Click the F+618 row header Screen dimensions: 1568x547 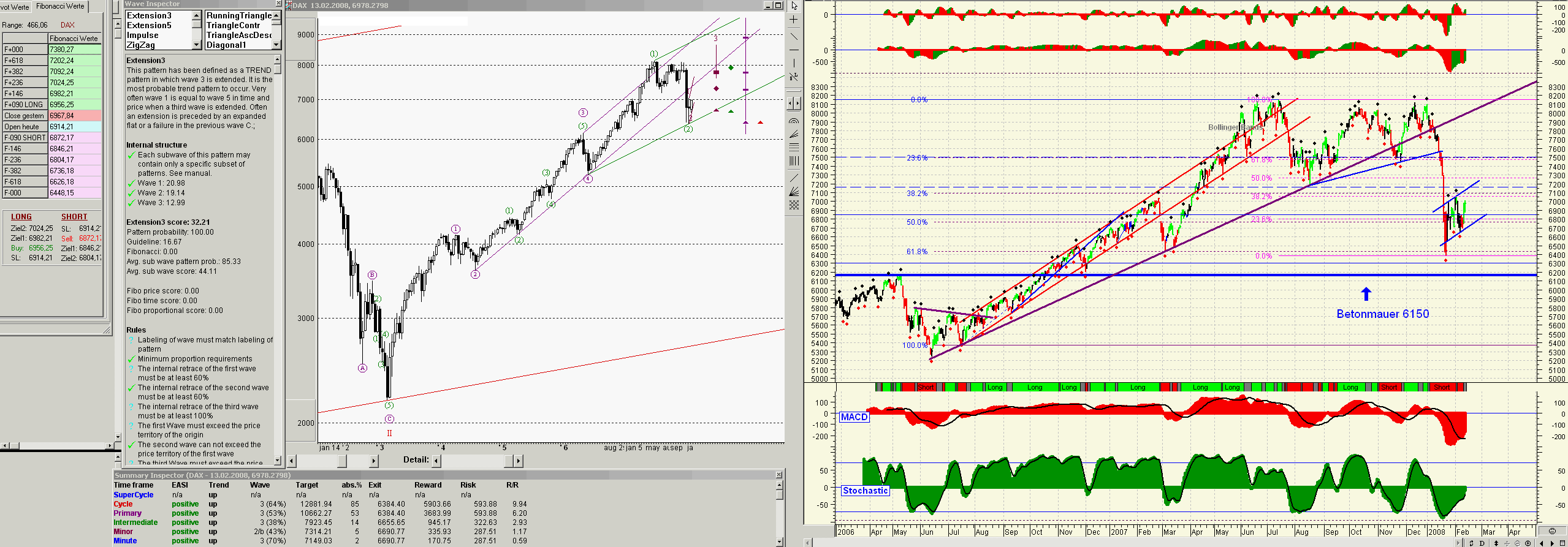[x=25, y=61]
